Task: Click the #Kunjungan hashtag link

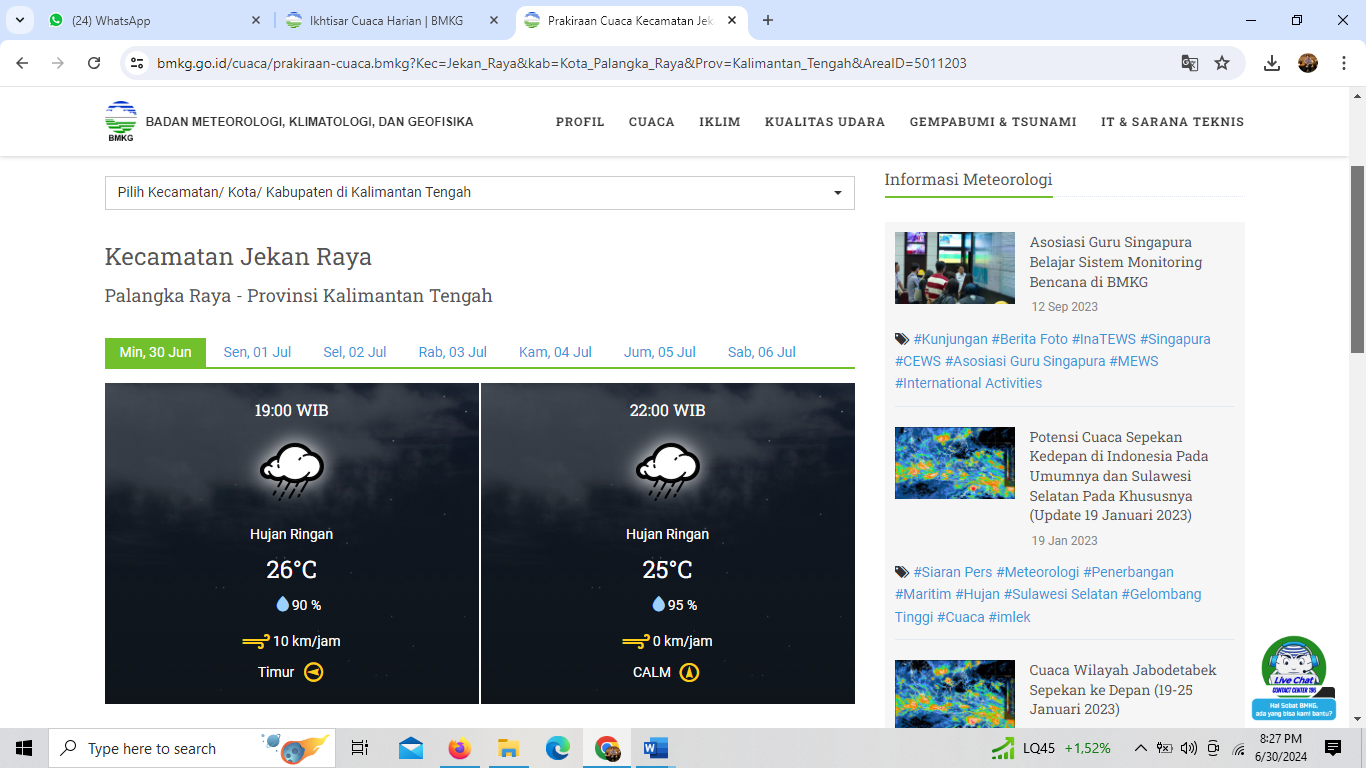Action: point(950,339)
